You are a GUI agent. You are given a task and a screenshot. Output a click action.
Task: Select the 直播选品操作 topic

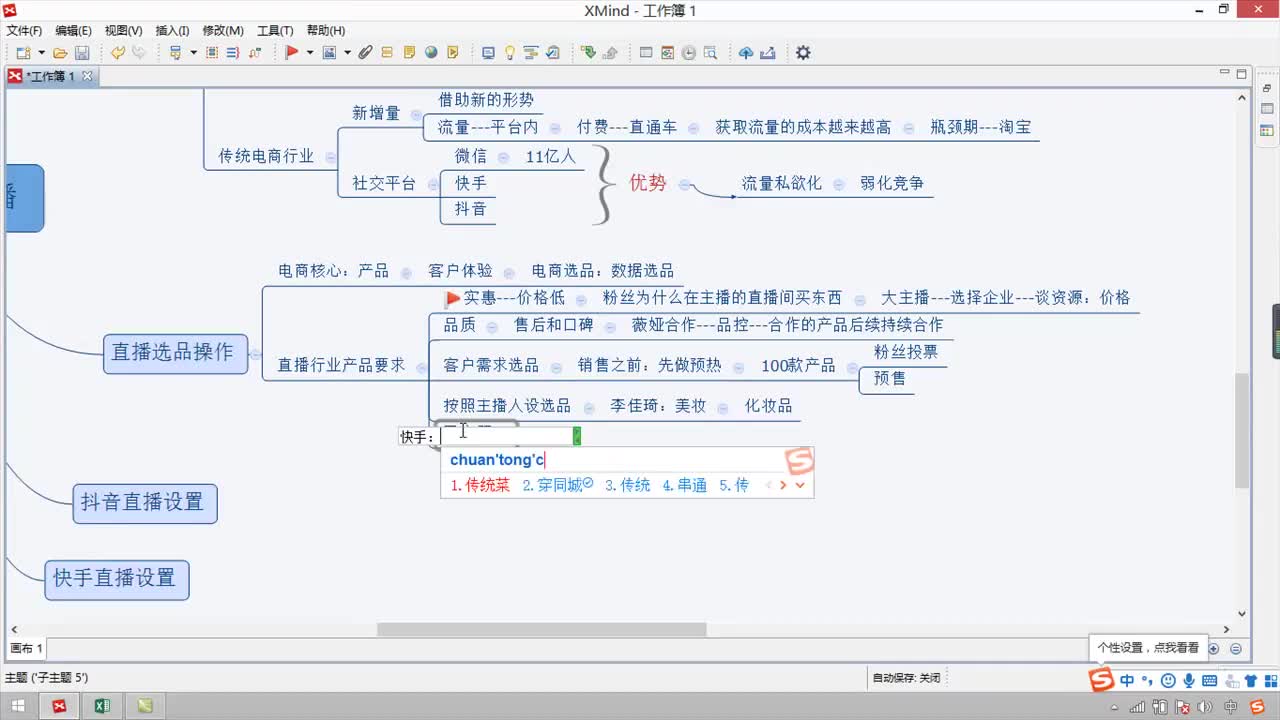[x=175, y=353]
